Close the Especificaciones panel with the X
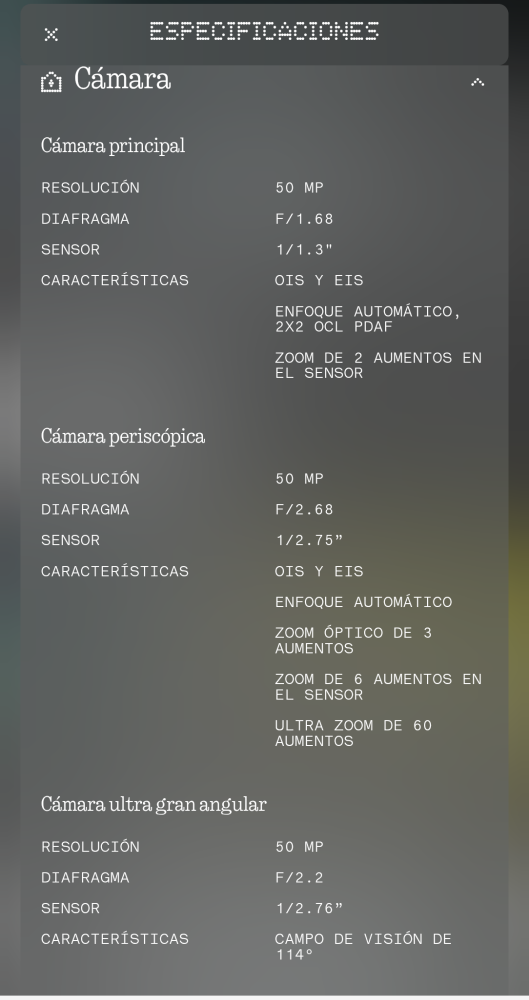Viewport: 529px width, 1000px height. (51, 34)
